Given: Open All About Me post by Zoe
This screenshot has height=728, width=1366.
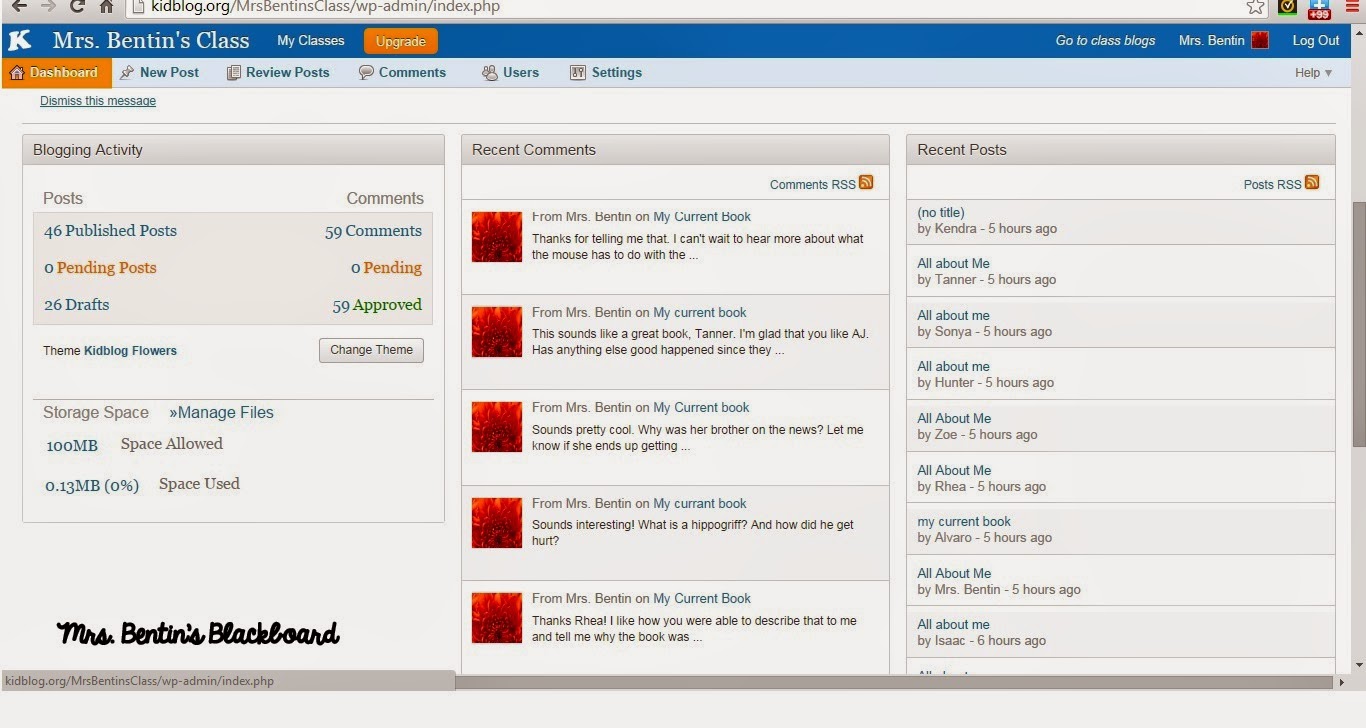Looking at the screenshot, I should [x=954, y=418].
